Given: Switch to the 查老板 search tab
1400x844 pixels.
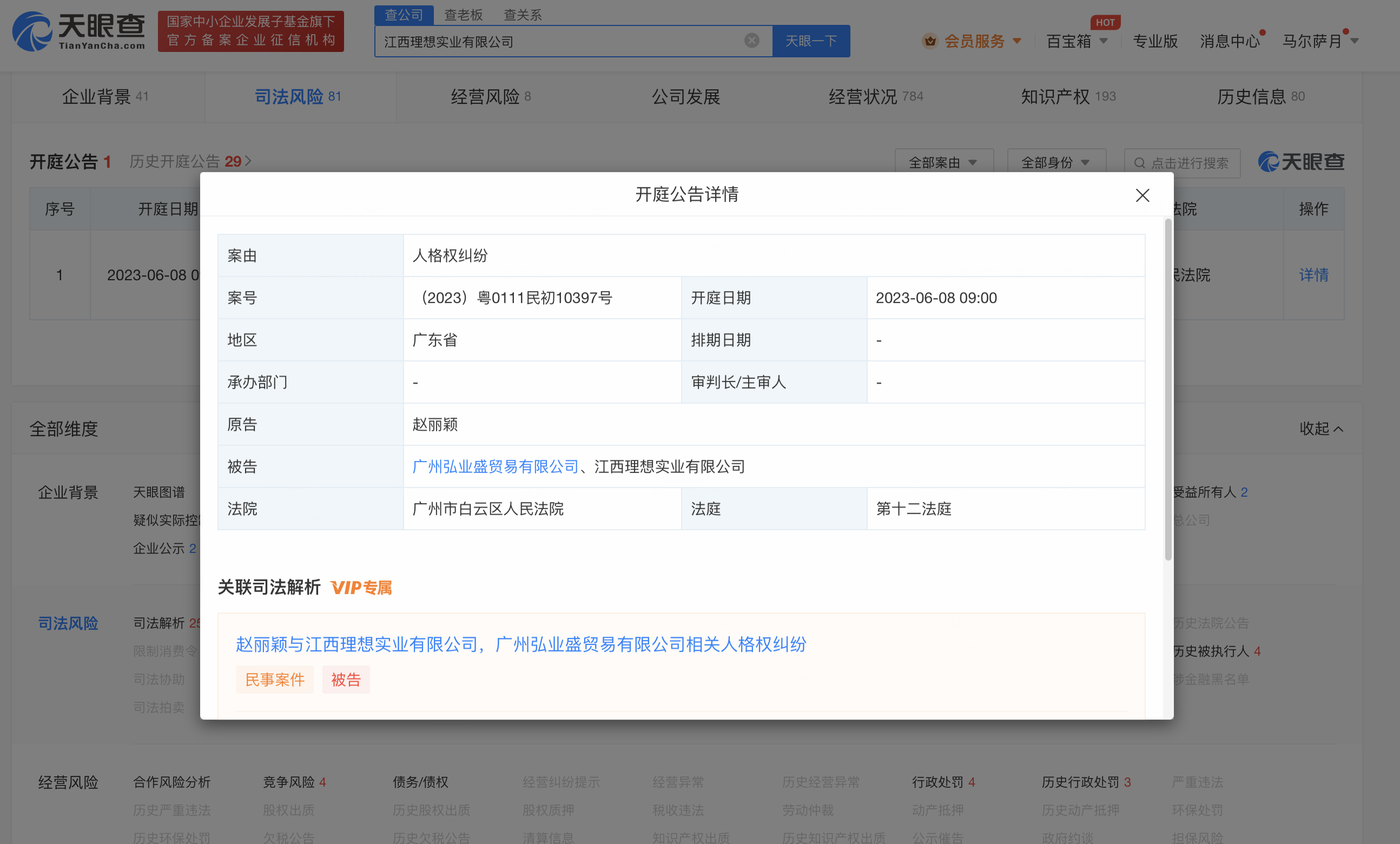Looking at the screenshot, I should point(463,15).
